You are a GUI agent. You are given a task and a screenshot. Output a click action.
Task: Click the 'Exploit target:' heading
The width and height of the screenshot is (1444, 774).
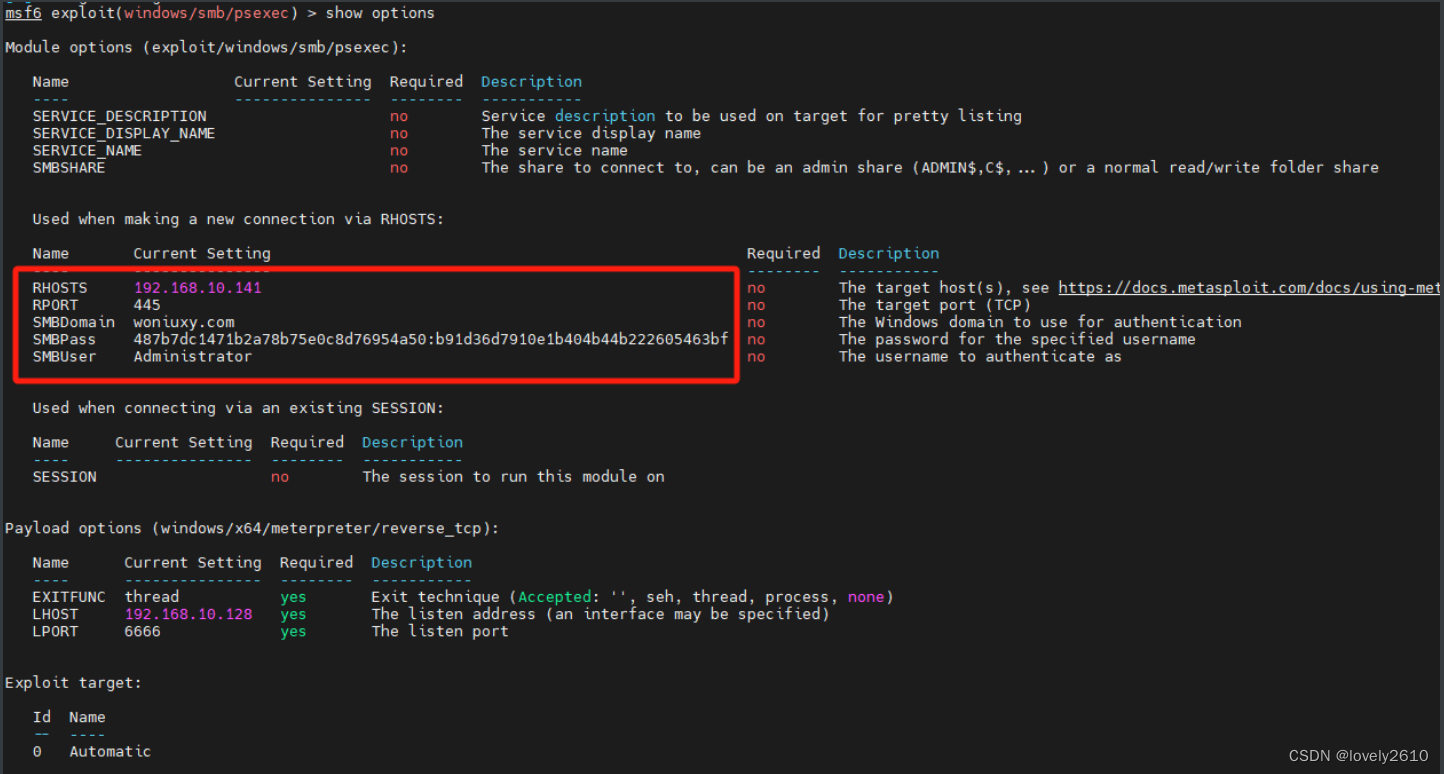point(73,683)
